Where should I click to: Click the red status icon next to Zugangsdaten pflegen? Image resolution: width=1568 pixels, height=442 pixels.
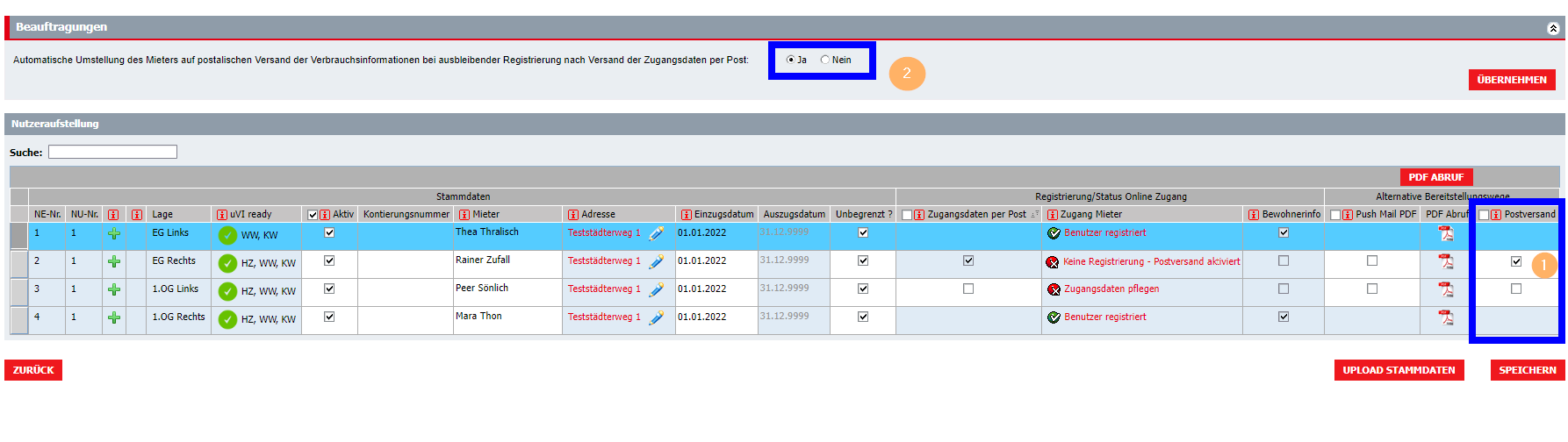1053,289
